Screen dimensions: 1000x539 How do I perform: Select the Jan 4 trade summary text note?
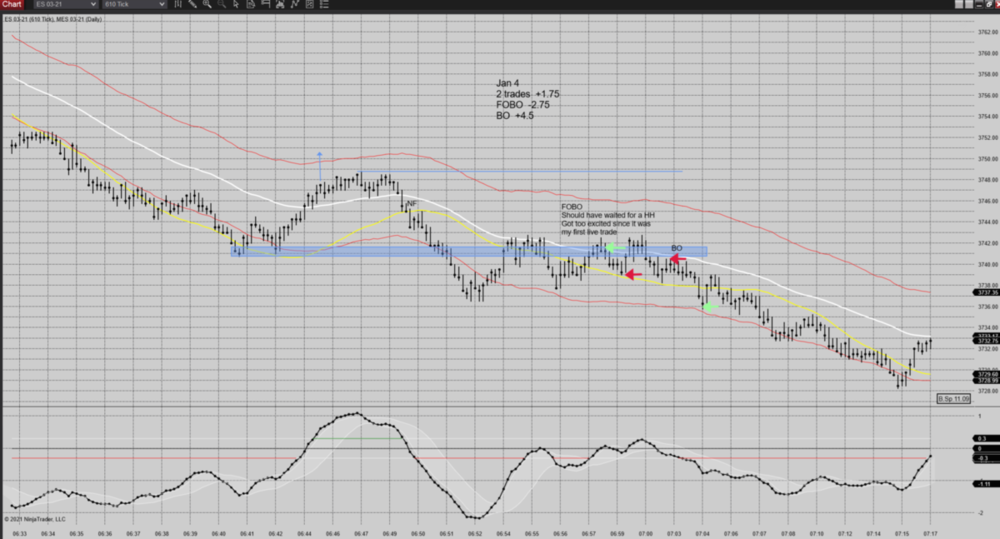pyautogui.click(x=527, y=99)
